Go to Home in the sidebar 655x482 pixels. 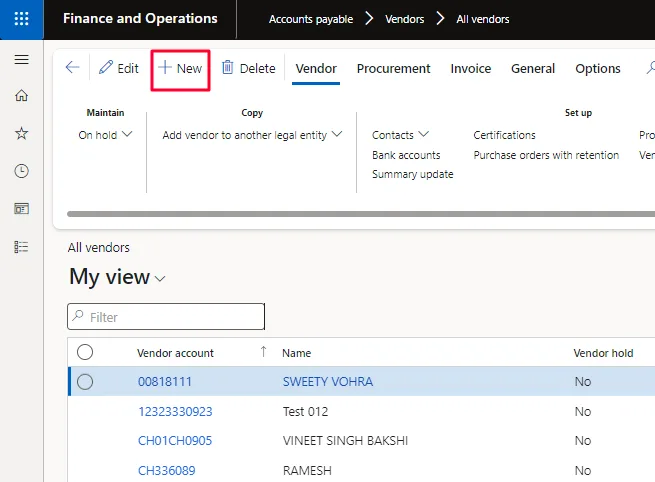point(21,96)
